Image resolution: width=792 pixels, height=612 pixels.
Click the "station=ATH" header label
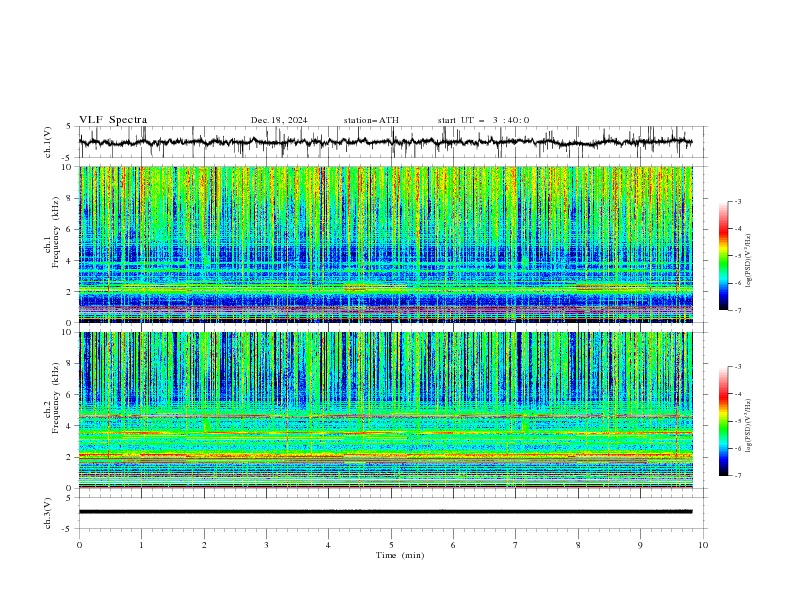pyautogui.click(x=371, y=120)
